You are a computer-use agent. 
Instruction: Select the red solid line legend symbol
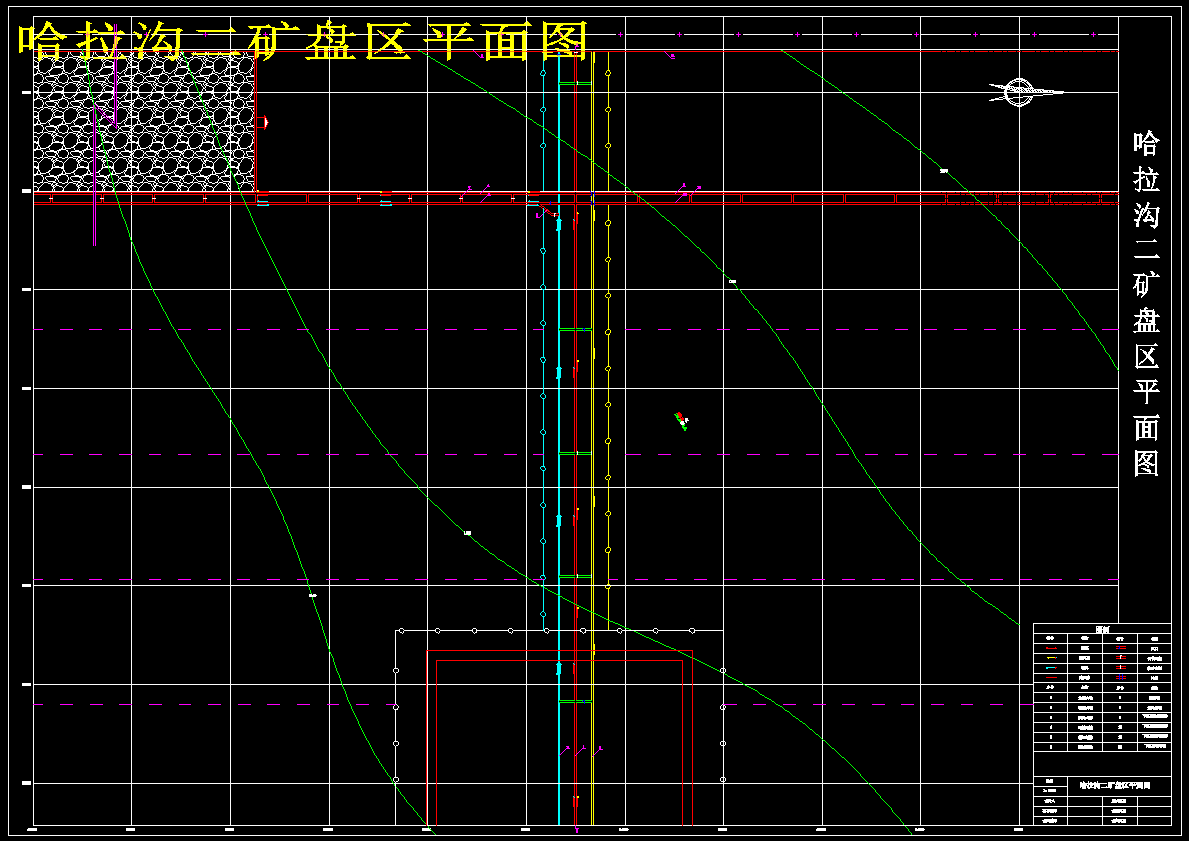tap(1050, 677)
